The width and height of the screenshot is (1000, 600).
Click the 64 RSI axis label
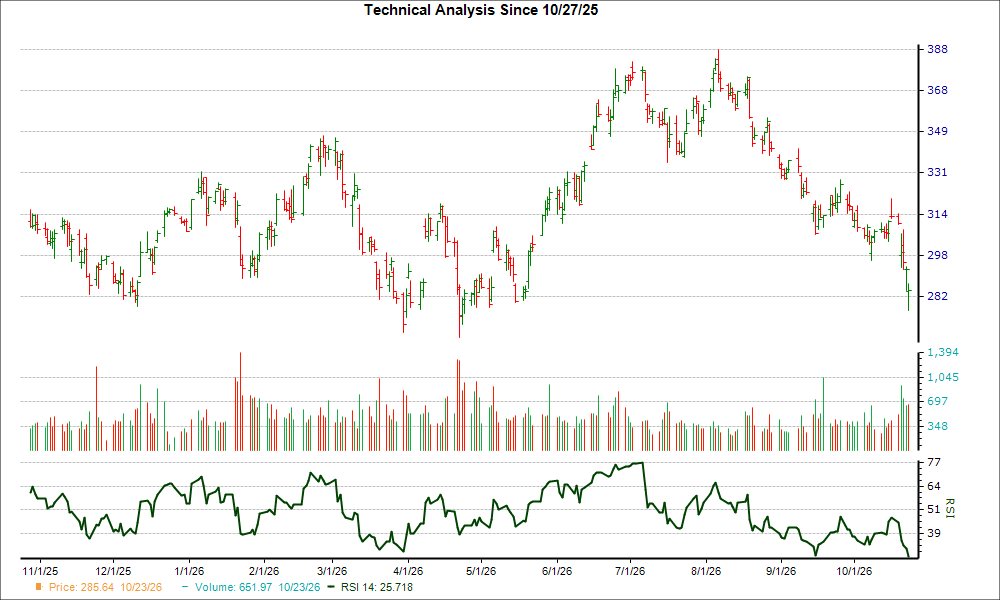point(934,486)
